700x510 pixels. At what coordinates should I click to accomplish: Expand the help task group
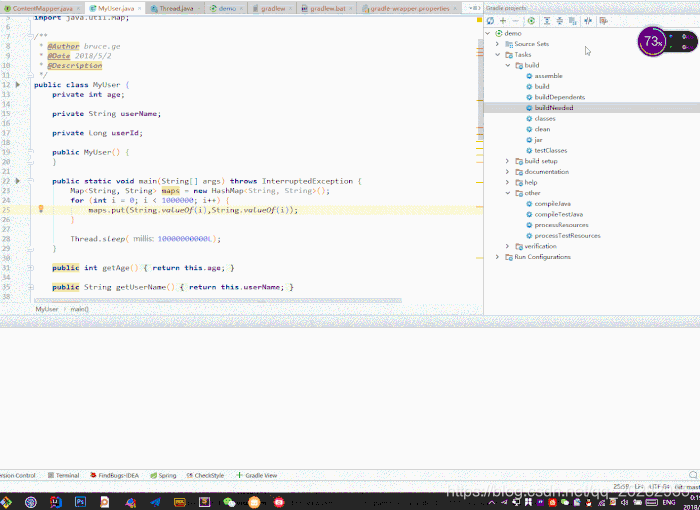(508, 182)
